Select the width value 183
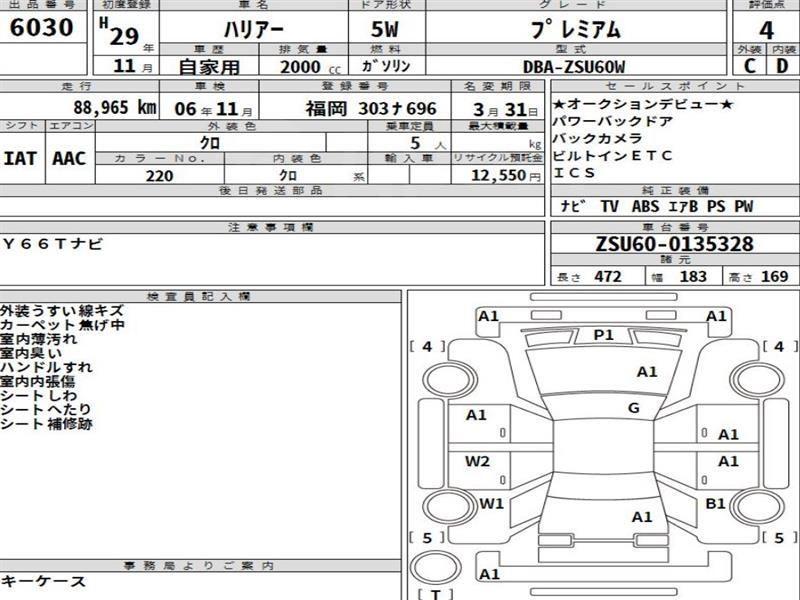The width and height of the screenshot is (800, 600). point(693,277)
